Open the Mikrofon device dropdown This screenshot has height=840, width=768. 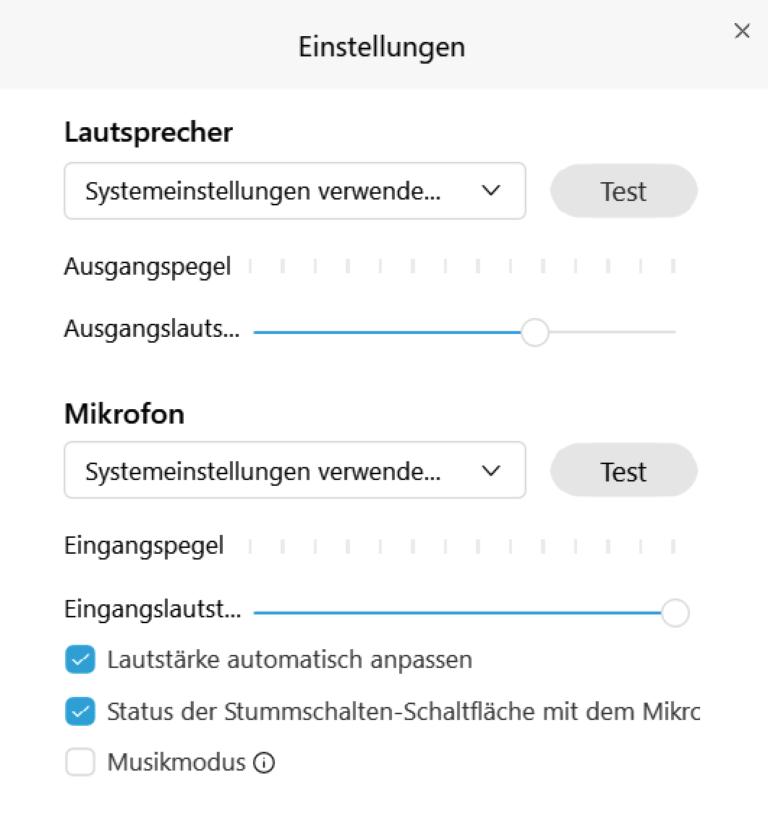tap(295, 470)
